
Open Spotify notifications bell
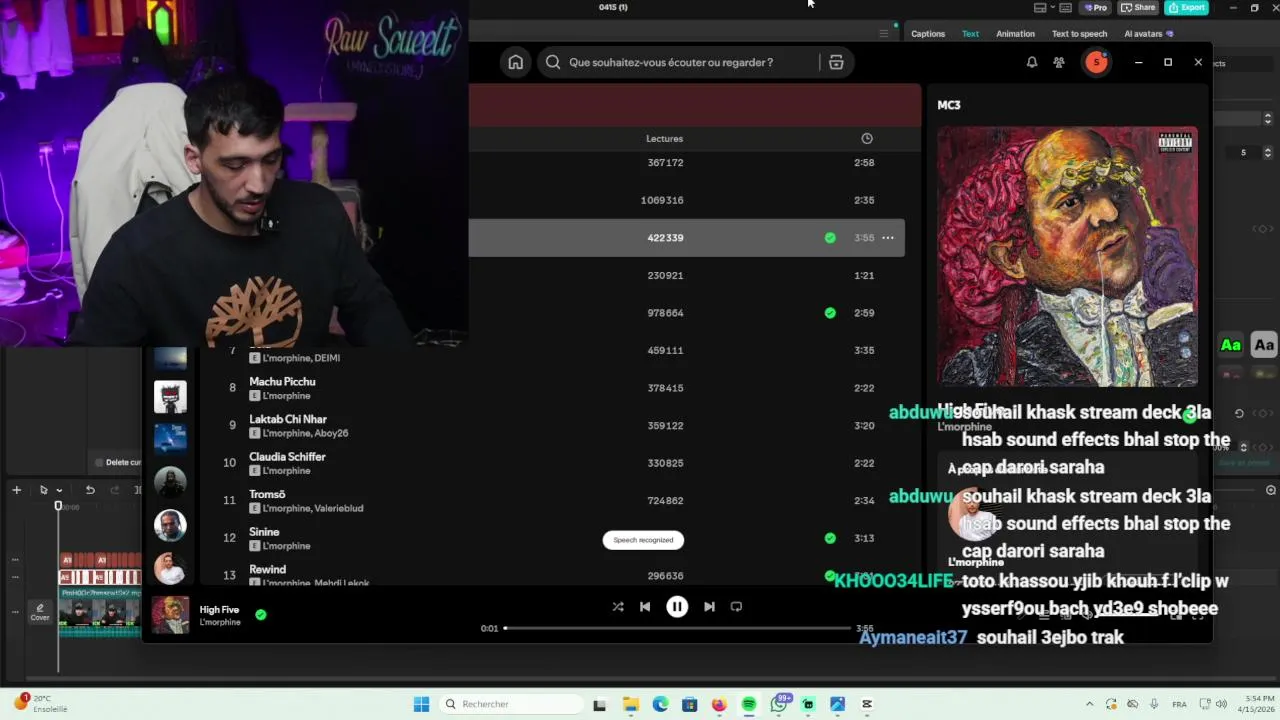1032,62
